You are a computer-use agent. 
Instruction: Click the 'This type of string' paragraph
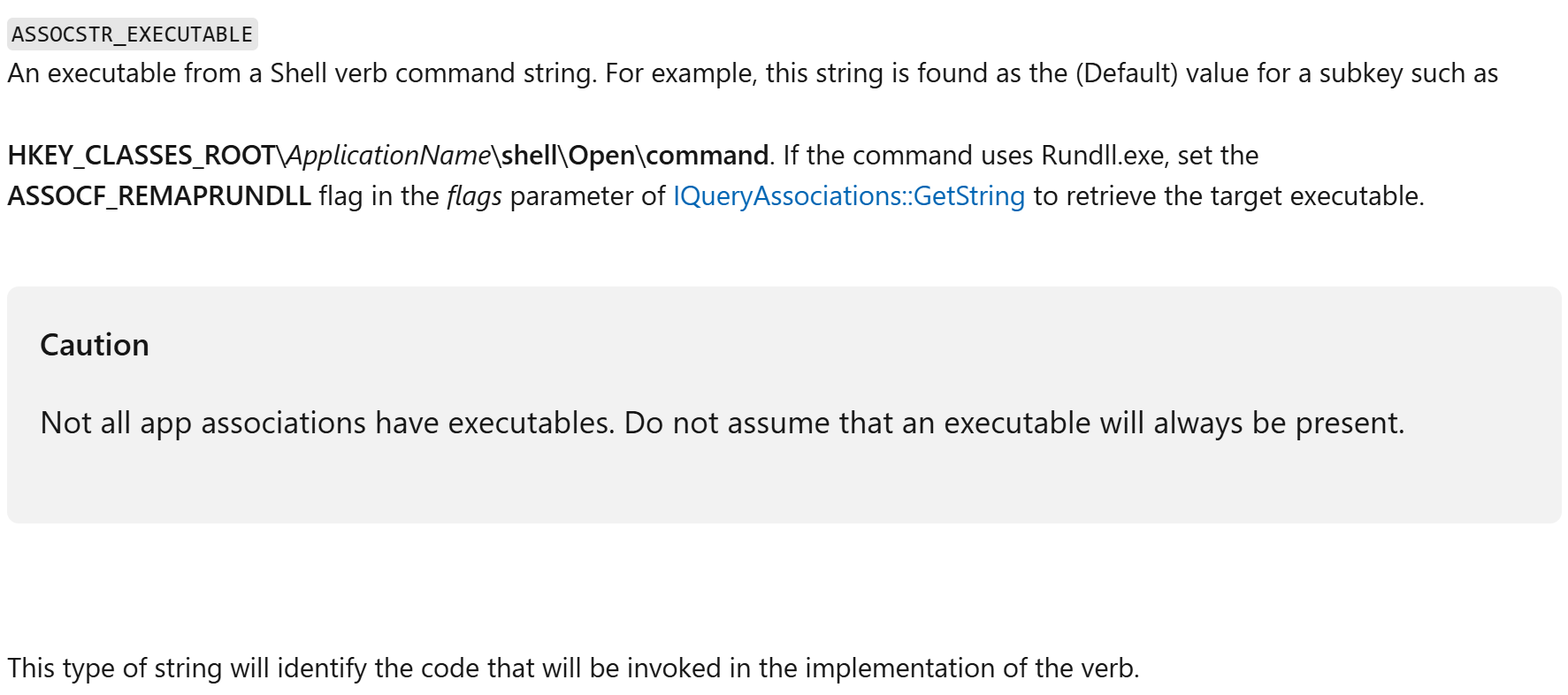click(573, 668)
